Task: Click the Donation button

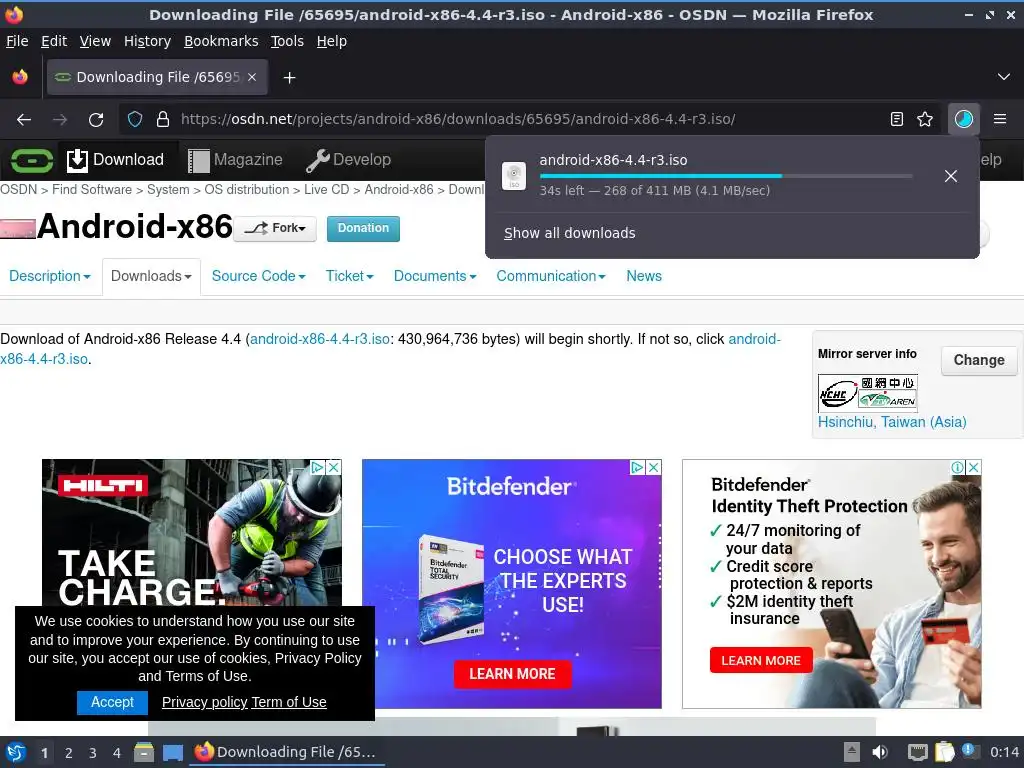Action: (x=363, y=229)
